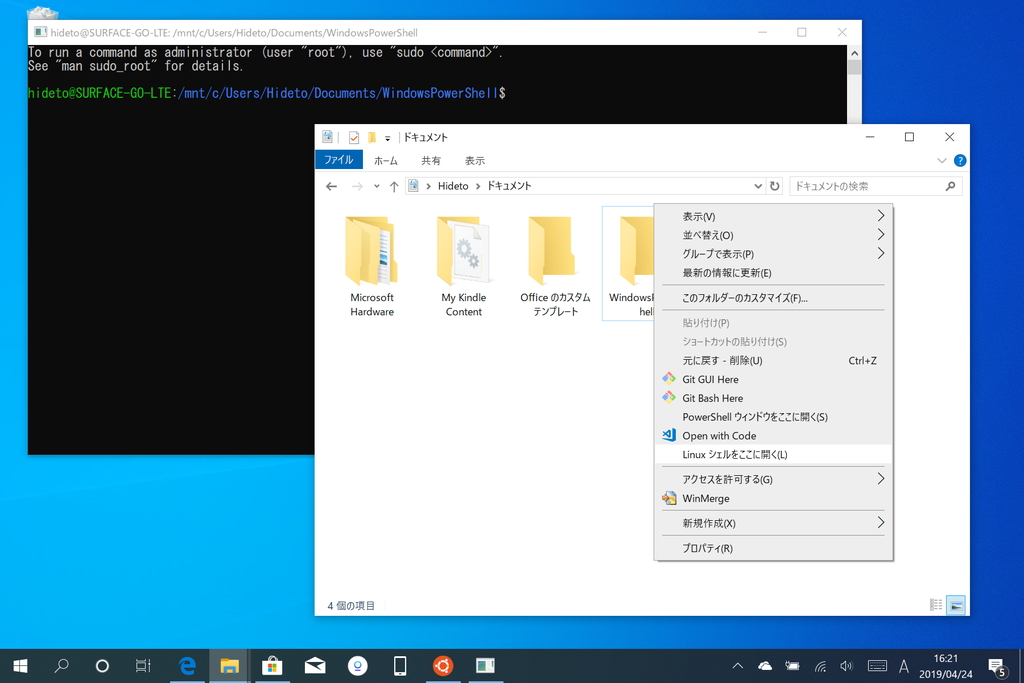Viewport: 1024px width, 683px height.
Task: Click the volume control in the system tray
Action: (846, 665)
